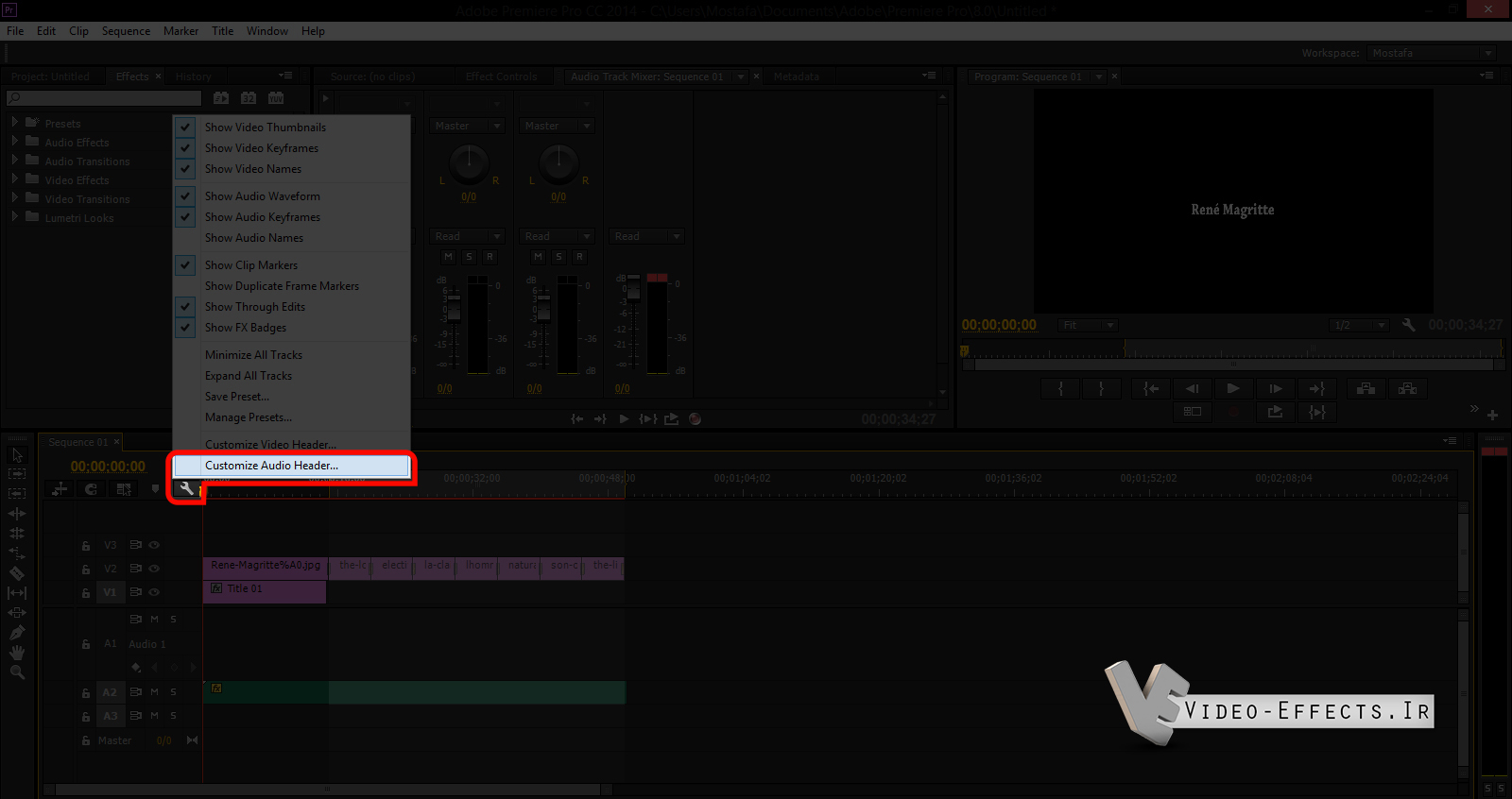Select the Selection tool arrow
The height and width of the screenshot is (799, 1512).
tap(17, 454)
